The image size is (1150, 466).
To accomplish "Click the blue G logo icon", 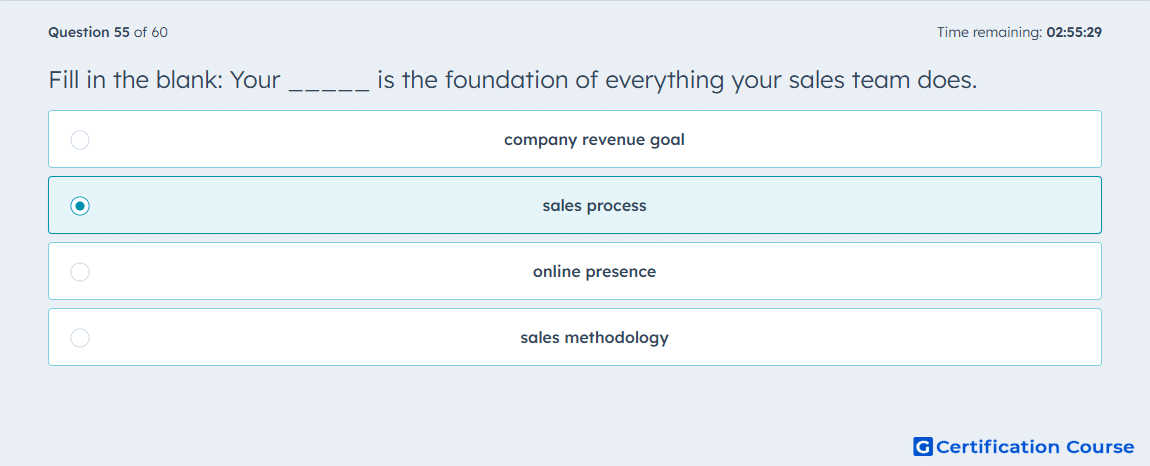I will (923, 446).
